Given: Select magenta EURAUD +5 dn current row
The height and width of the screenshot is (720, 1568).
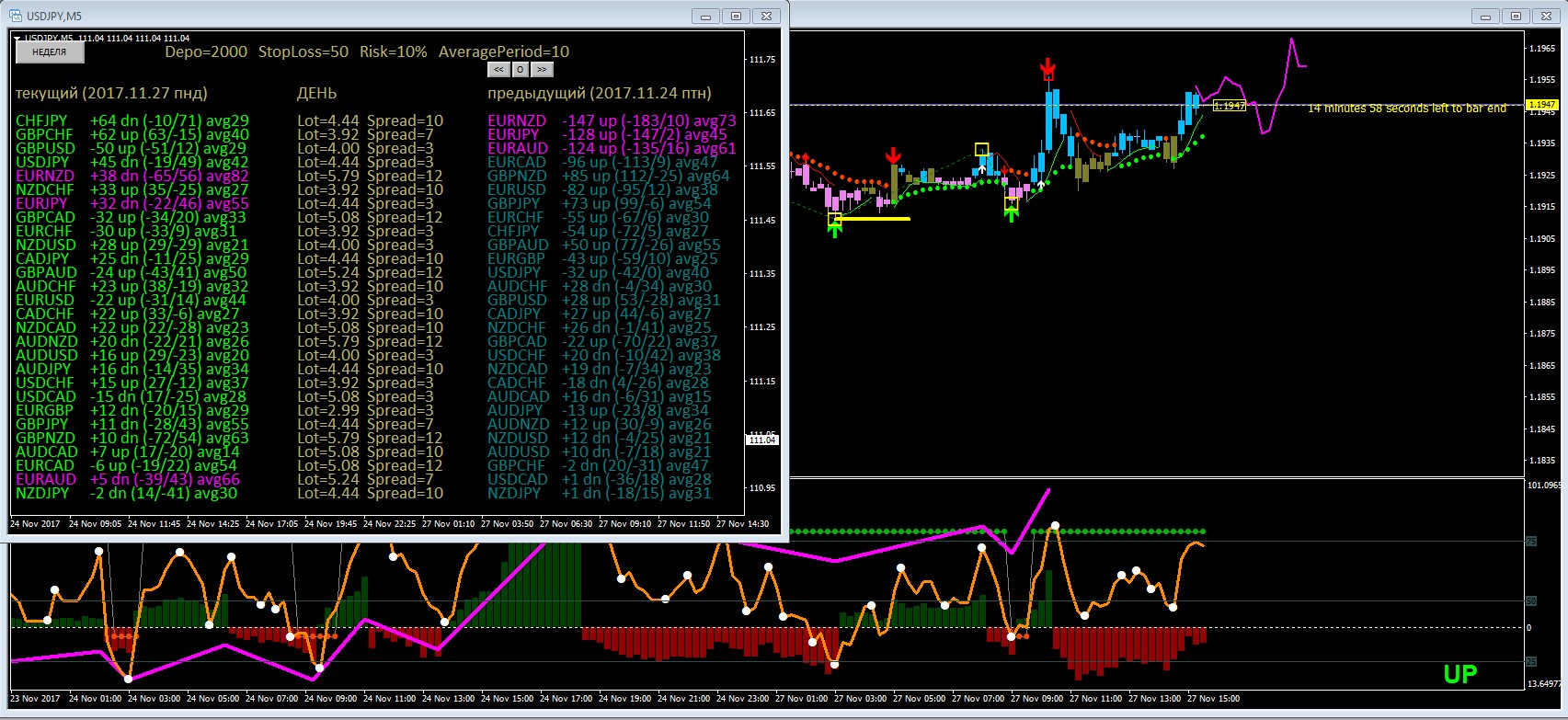Looking at the screenshot, I should [x=128, y=479].
